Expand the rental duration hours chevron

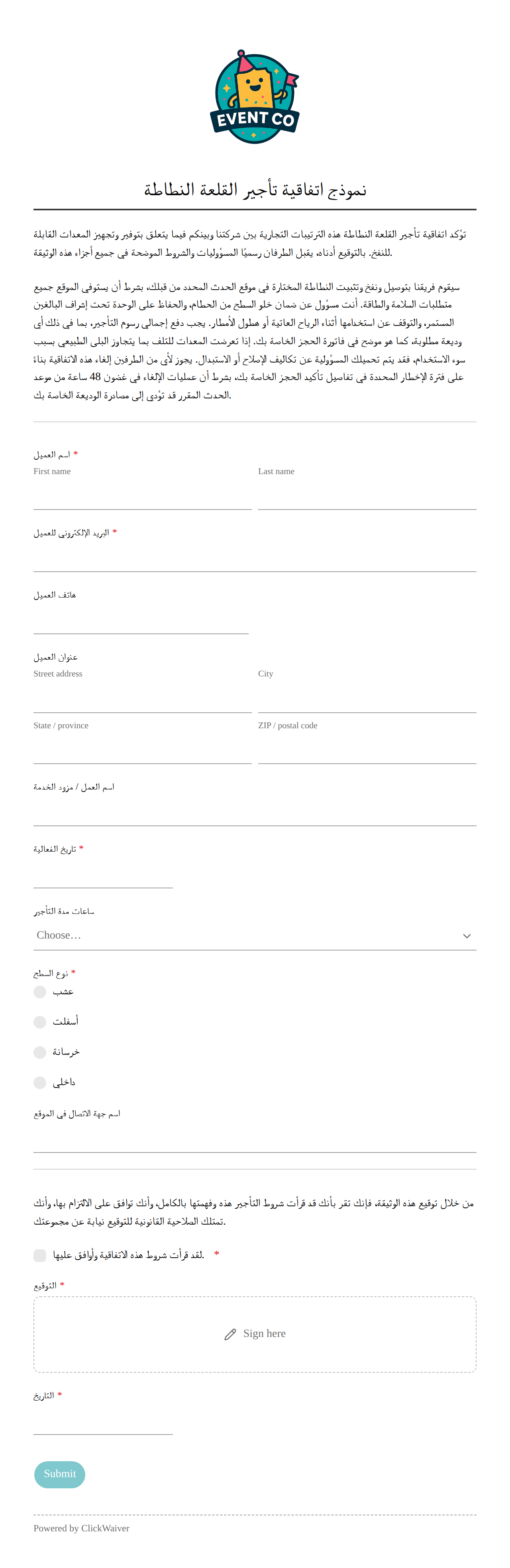467,935
